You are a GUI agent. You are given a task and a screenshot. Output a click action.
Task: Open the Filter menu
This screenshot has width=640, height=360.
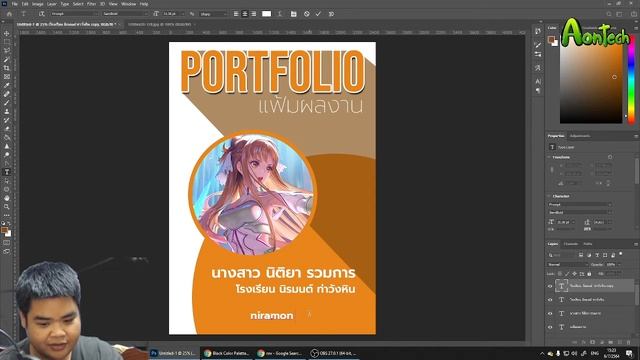coord(91,4)
